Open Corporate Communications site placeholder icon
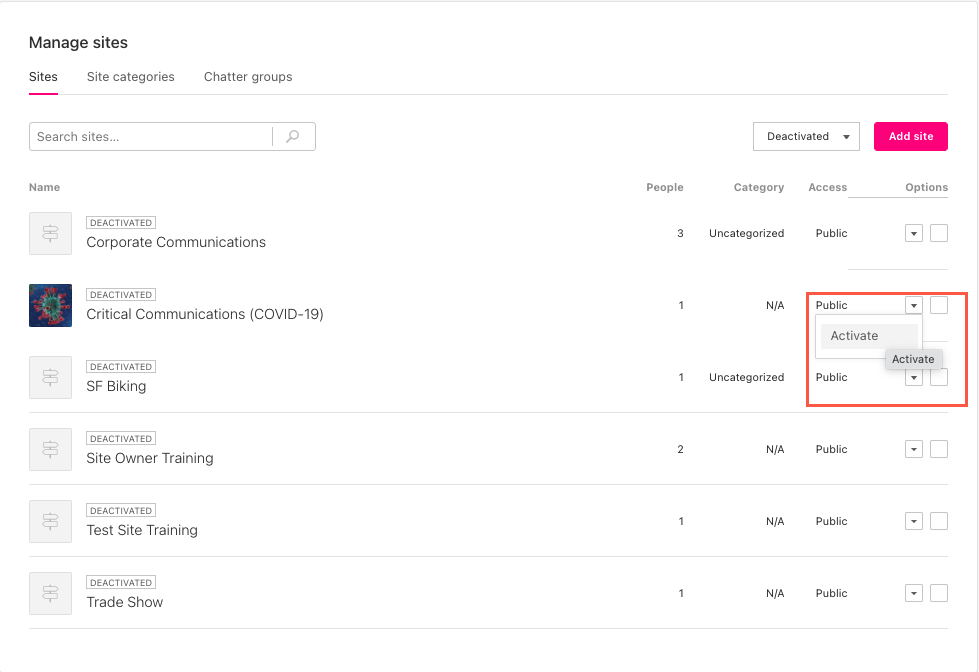Image resolution: width=979 pixels, height=672 pixels. (50, 233)
